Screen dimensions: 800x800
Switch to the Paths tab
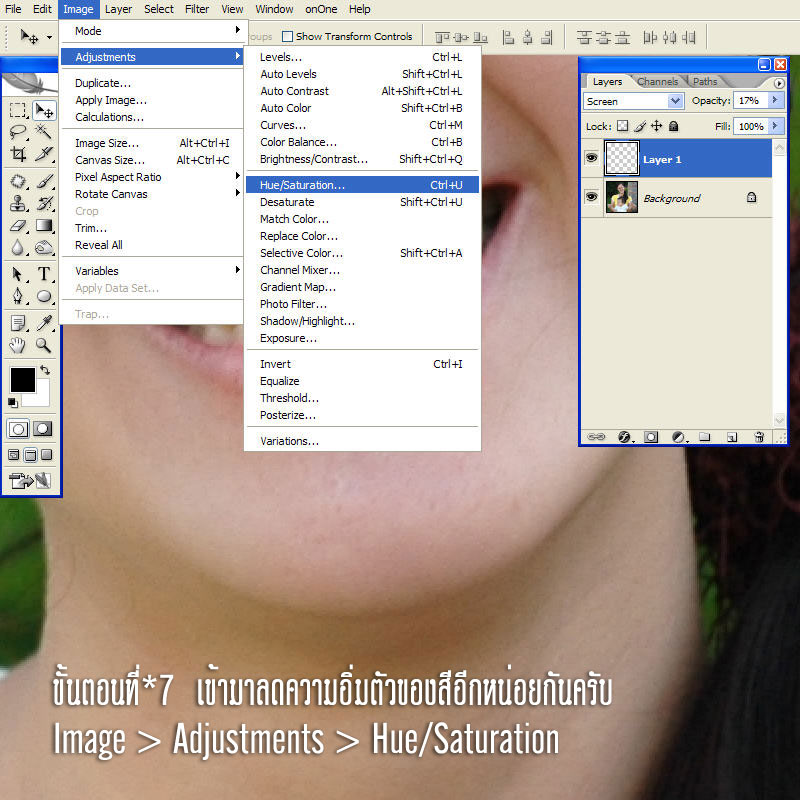point(705,82)
